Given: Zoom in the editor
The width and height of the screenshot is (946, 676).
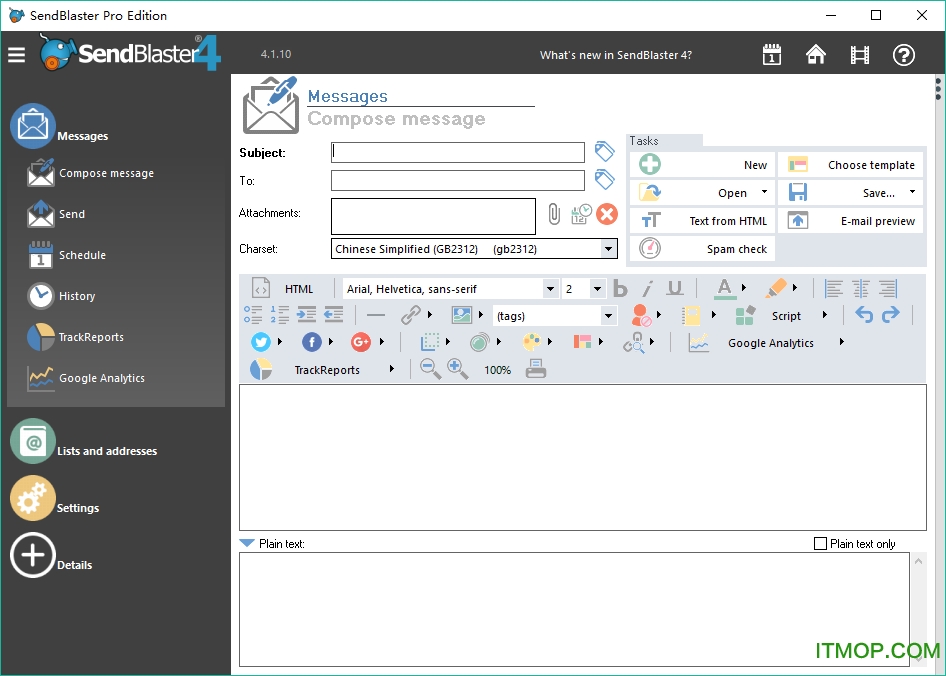Looking at the screenshot, I should (457, 369).
